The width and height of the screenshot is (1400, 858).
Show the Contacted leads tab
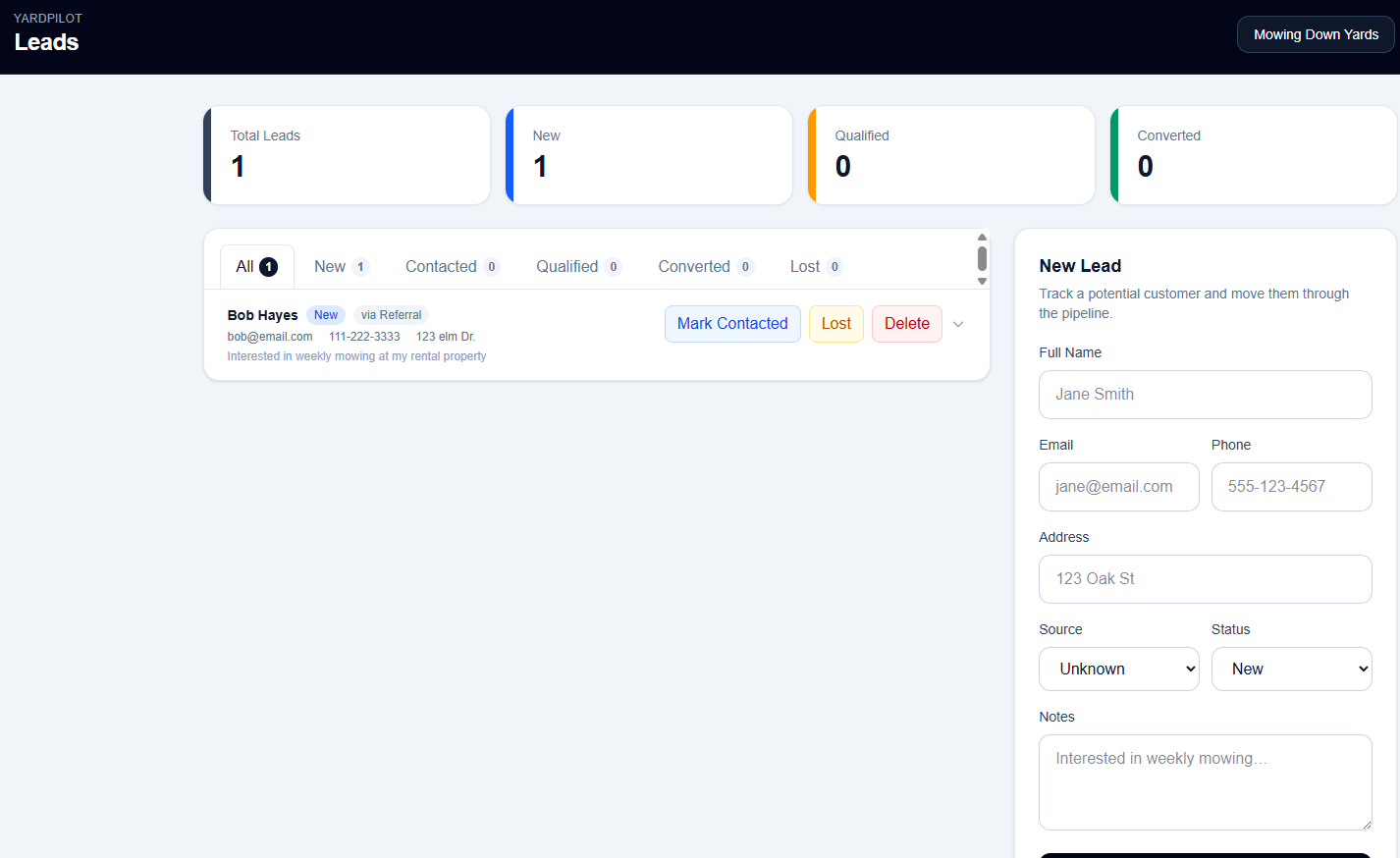pos(452,267)
